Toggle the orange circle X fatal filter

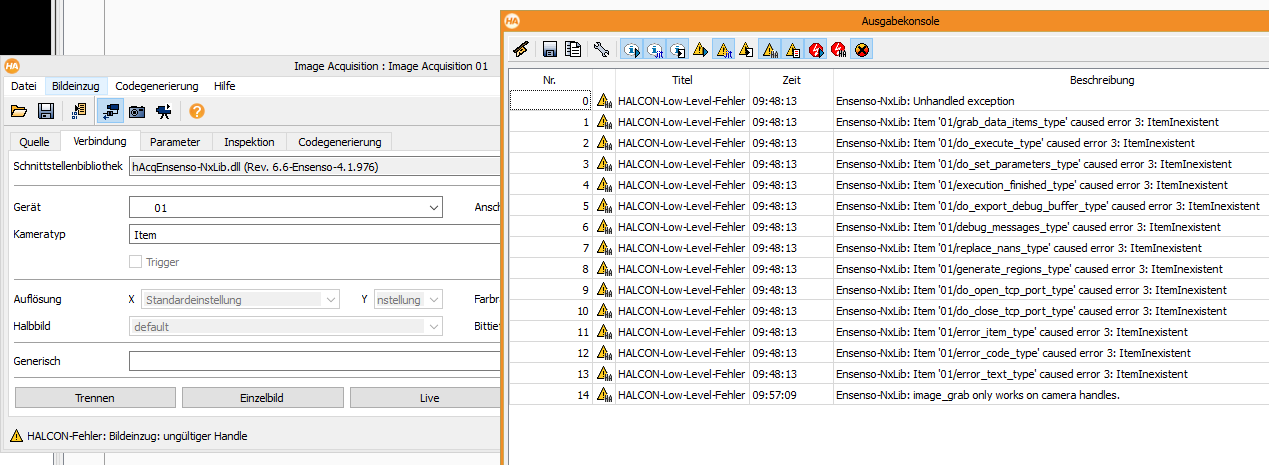click(x=861, y=48)
